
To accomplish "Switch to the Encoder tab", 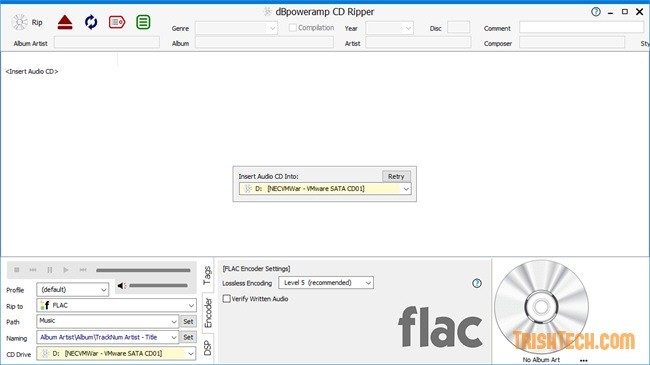I will point(208,313).
